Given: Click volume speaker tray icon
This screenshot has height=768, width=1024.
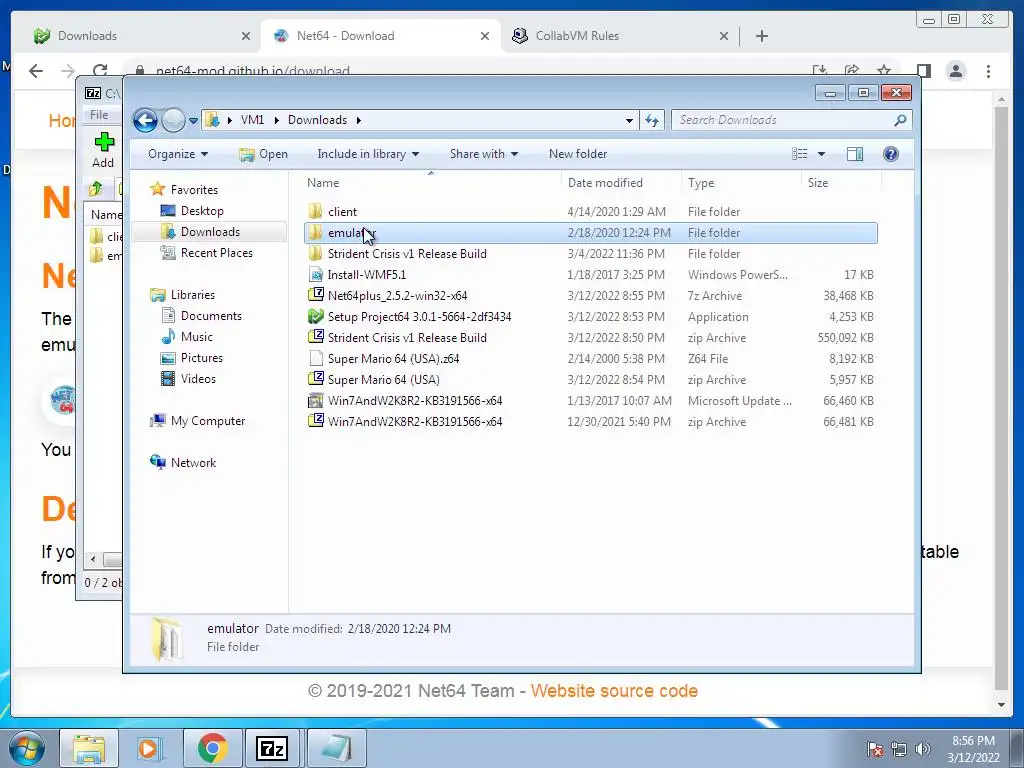Looking at the screenshot, I should 923,749.
